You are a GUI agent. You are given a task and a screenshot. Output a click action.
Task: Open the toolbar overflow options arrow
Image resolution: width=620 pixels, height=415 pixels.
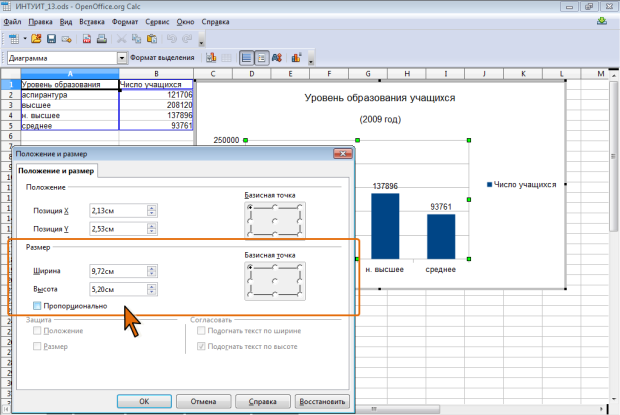tap(202, 43)
